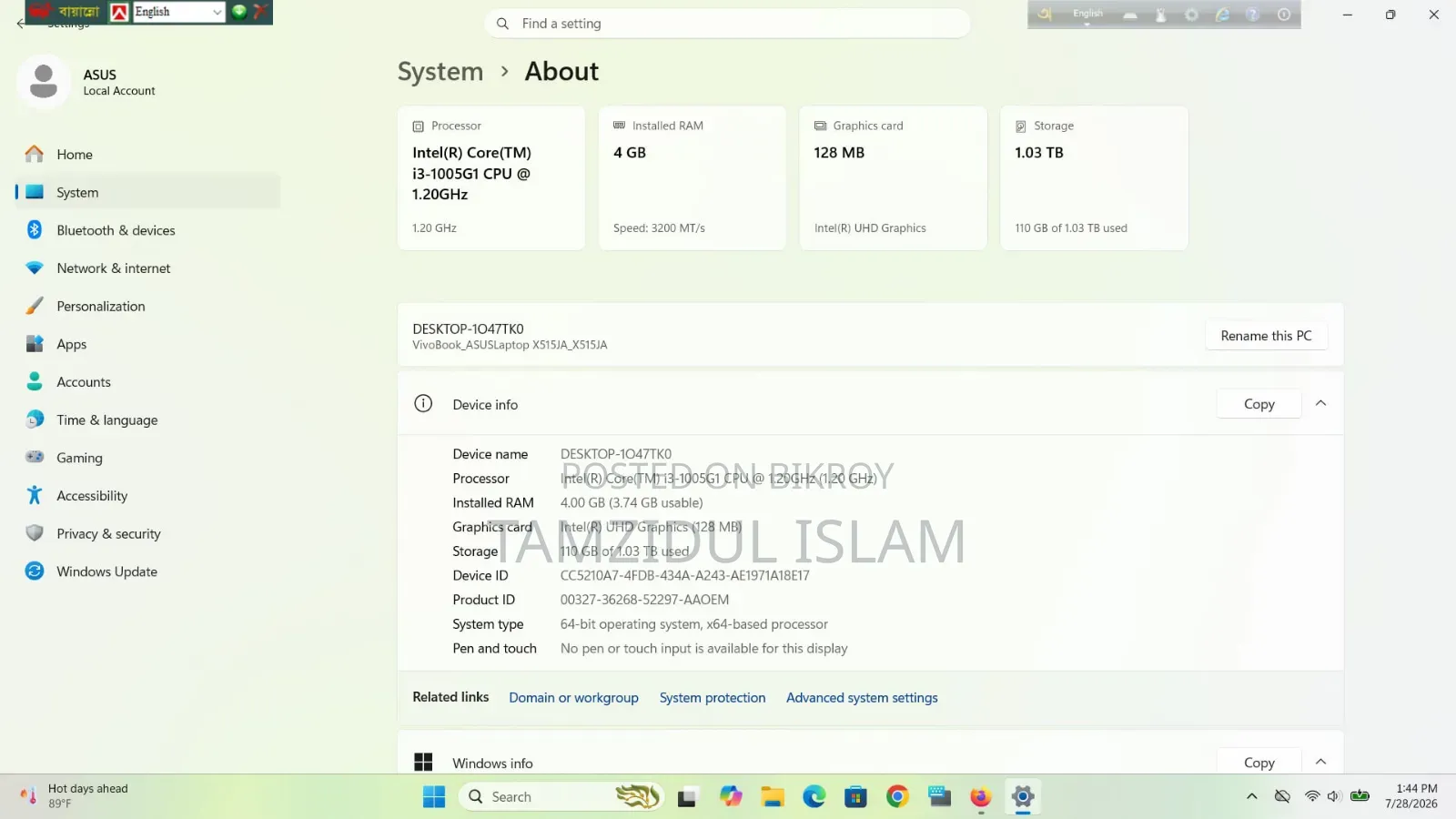Click the taskbar Search box
Viewport: 1456px width, 819px height.
[561, 797]
